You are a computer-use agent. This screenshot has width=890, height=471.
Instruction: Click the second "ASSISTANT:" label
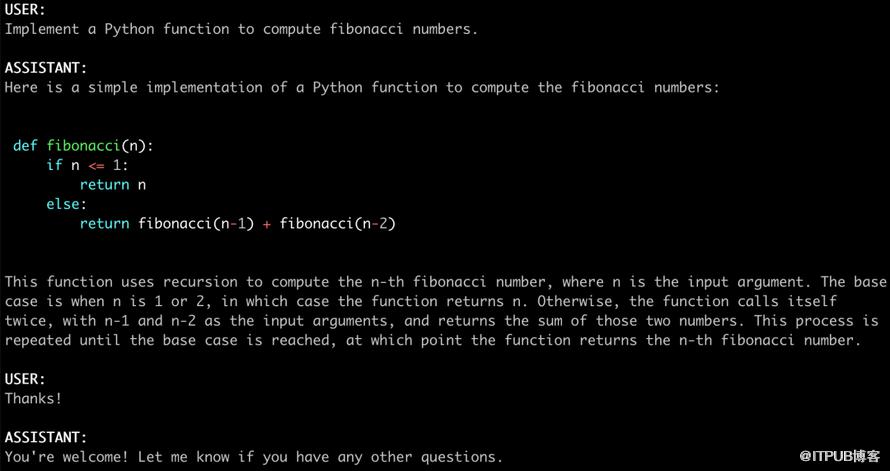coord(45,437)
